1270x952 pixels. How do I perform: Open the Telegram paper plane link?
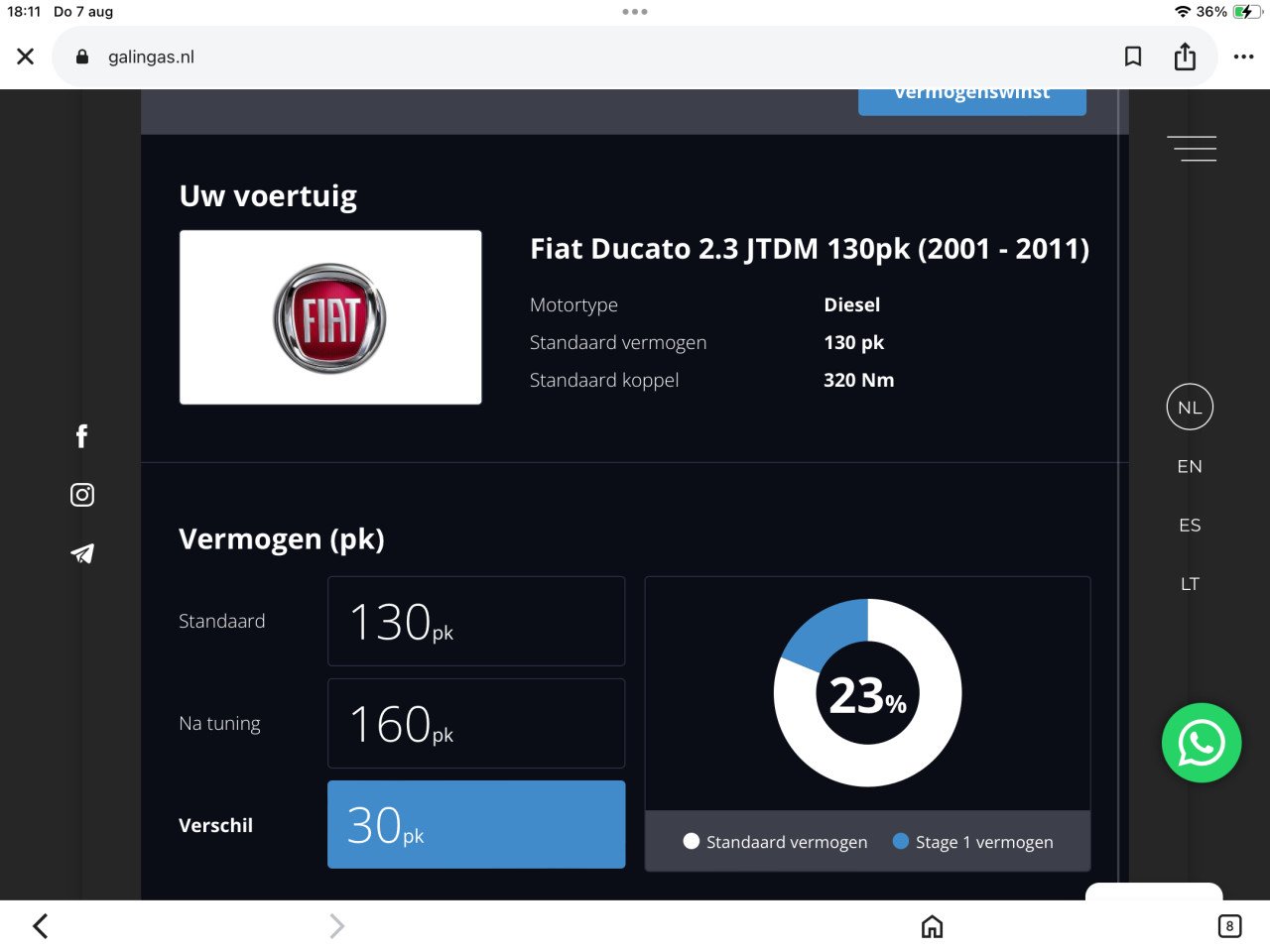[82, 553]
